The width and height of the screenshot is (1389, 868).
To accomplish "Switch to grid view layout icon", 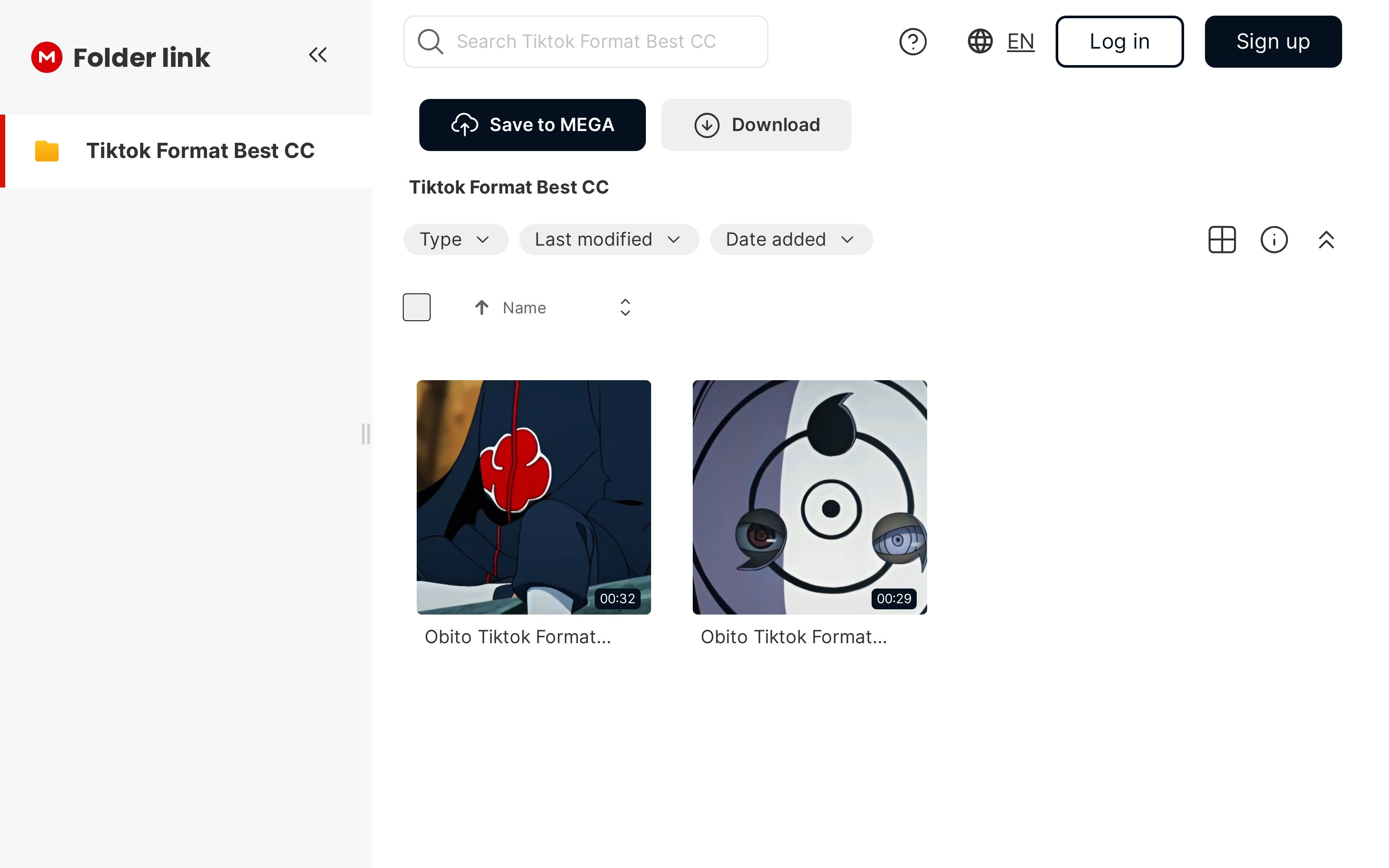I will click(x=1222, y=240).
